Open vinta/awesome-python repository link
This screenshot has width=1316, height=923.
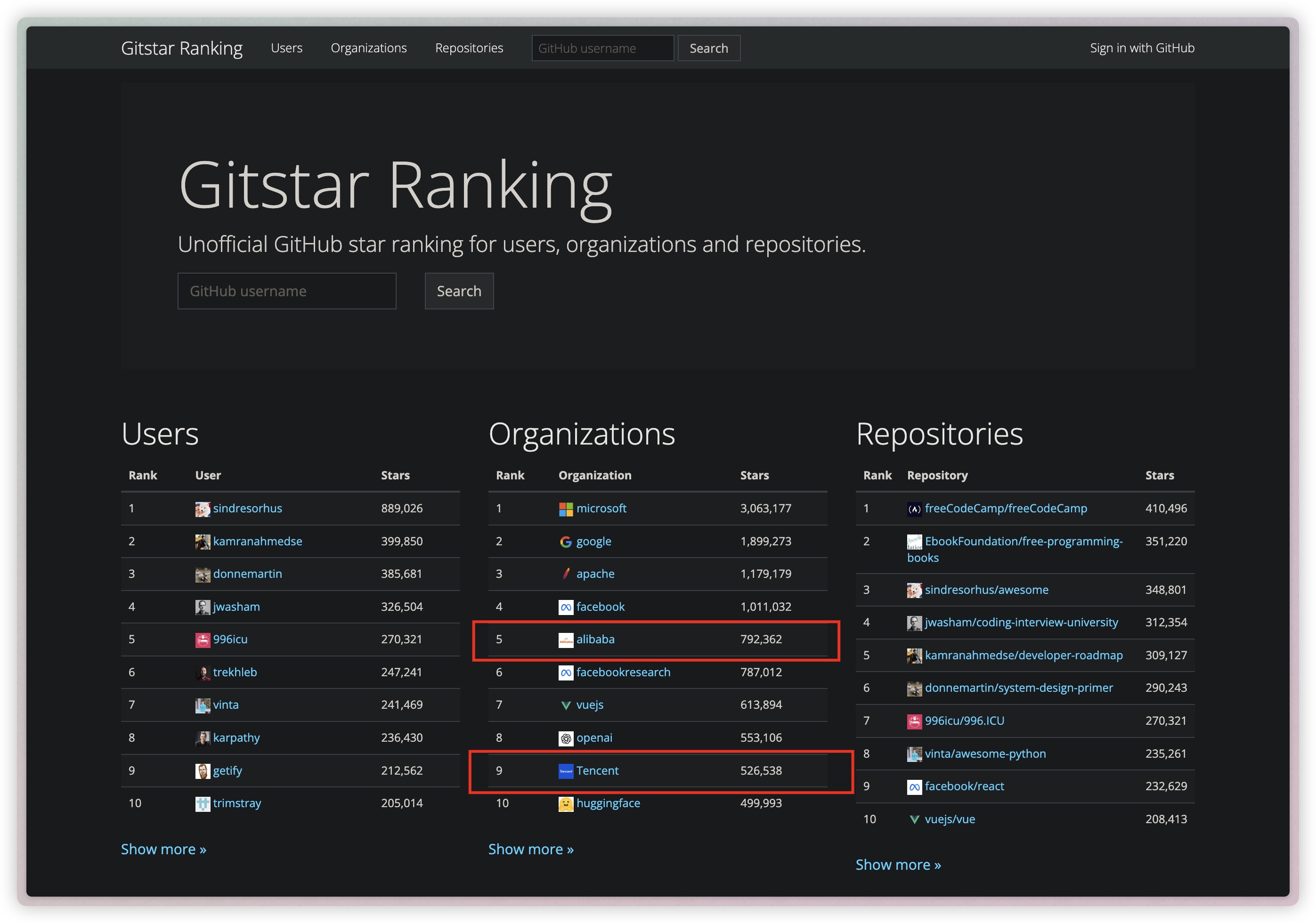(x=985, y=754)
